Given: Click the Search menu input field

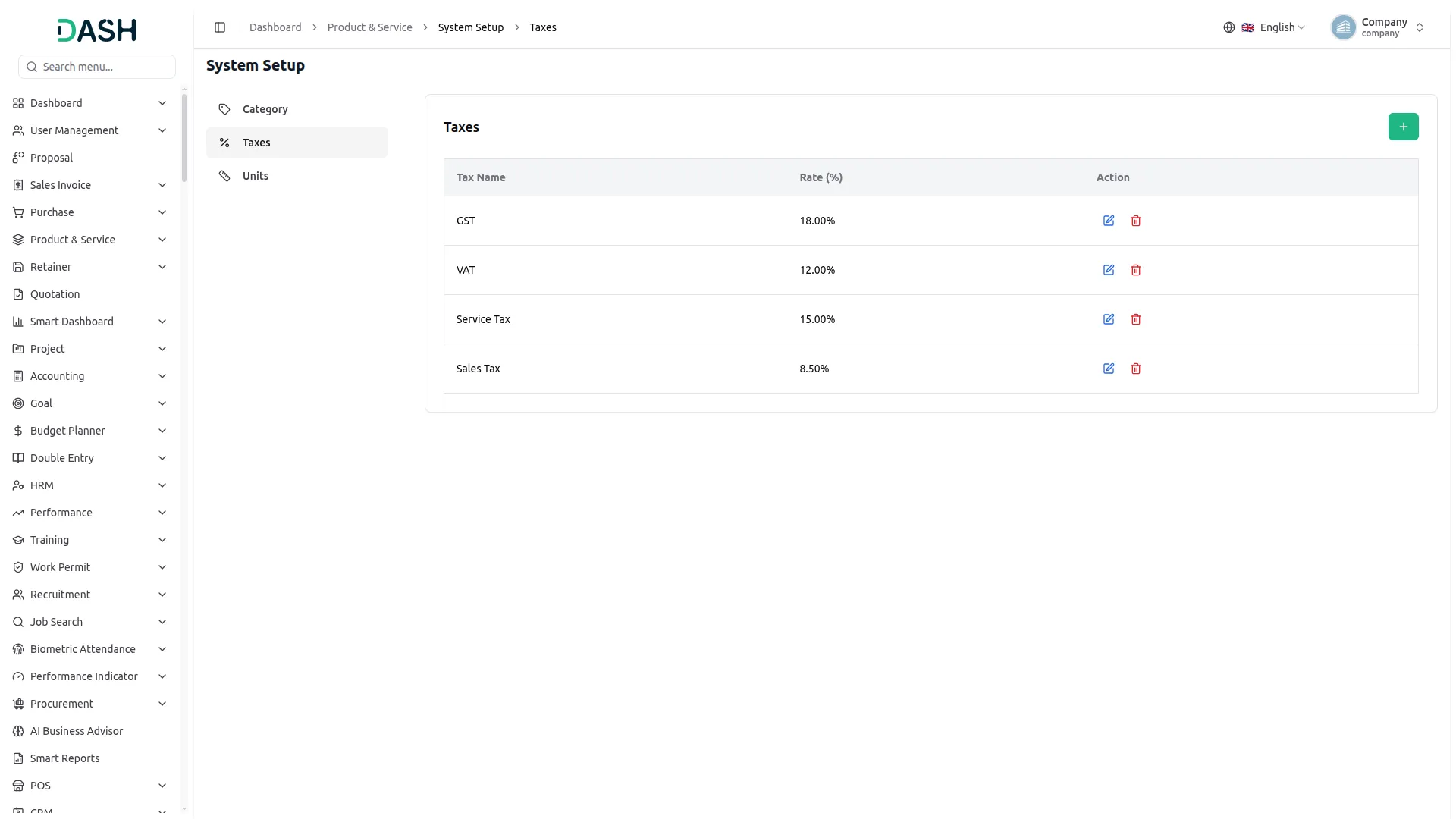Looking at the screenshot, I should [x=97, y=67].
